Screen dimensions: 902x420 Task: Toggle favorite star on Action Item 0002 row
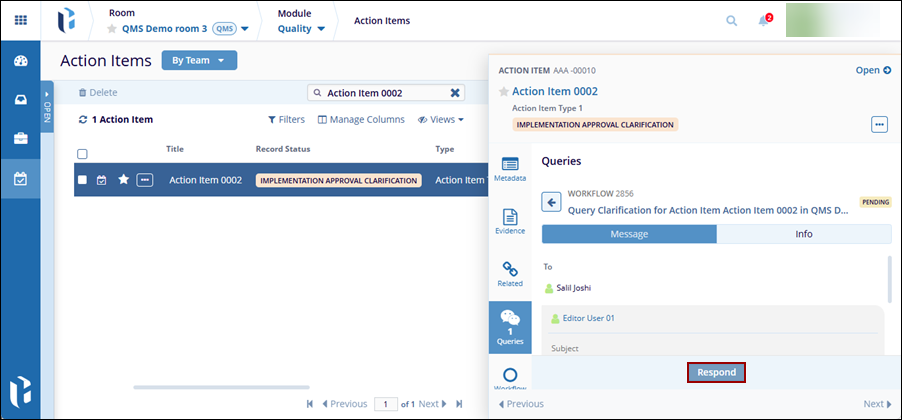coord(124,180)
